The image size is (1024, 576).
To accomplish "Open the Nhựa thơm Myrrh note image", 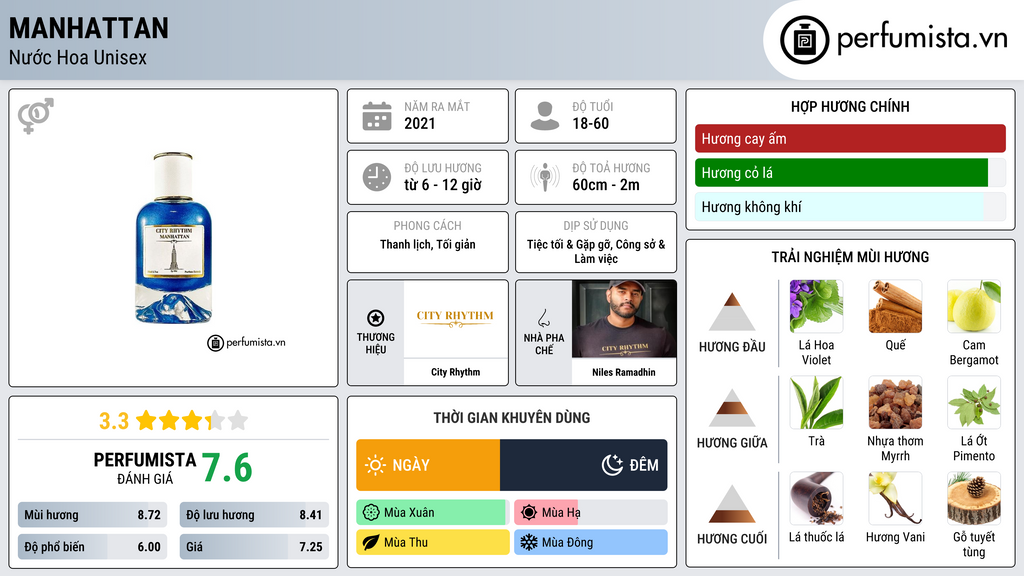I will pyautogui.click(x=895, y=402).
